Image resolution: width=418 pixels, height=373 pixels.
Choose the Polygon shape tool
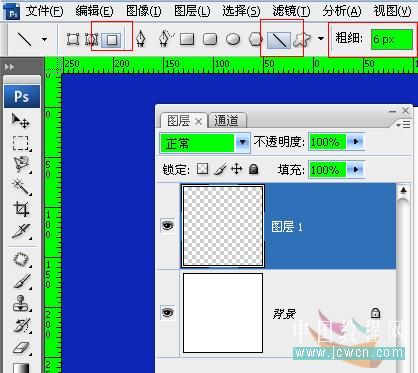click(255, 39)
